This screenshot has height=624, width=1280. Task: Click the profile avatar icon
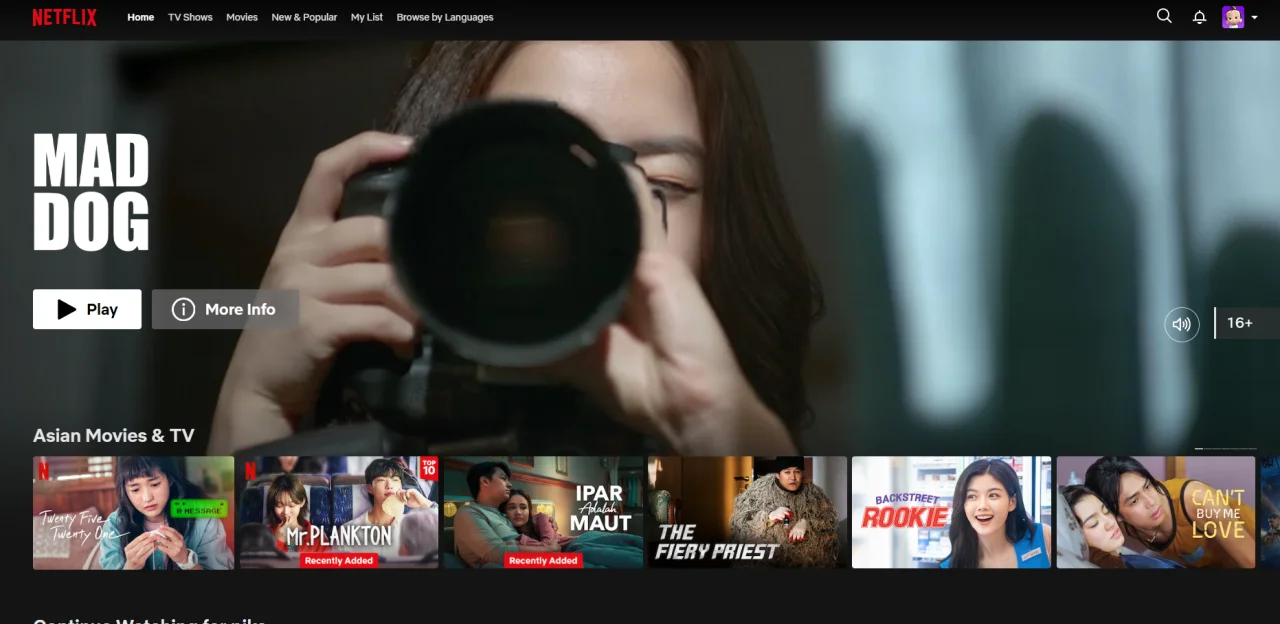tap(1233, 17)
